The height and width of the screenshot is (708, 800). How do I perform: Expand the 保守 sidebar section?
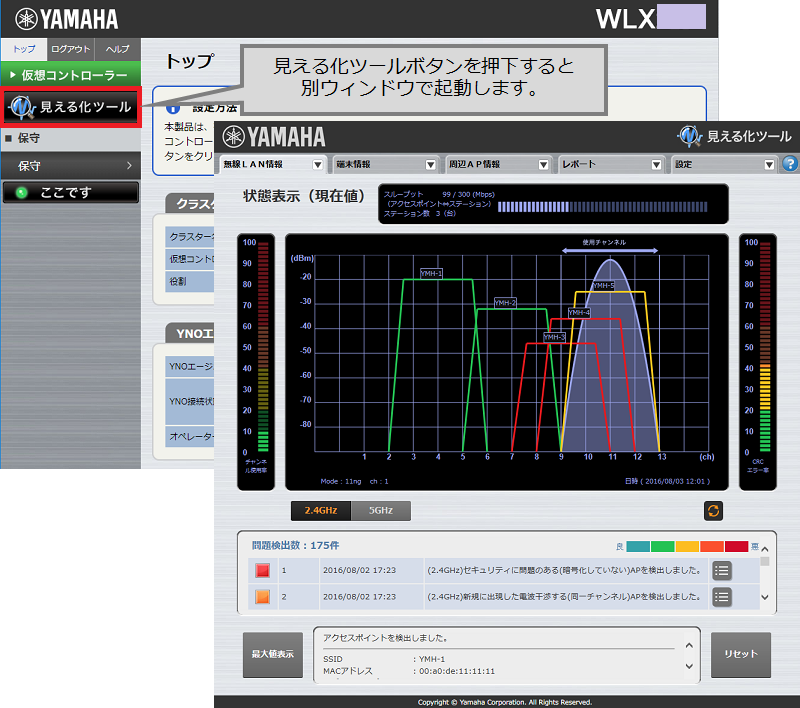pyautogui.click(x=70, y=165)
